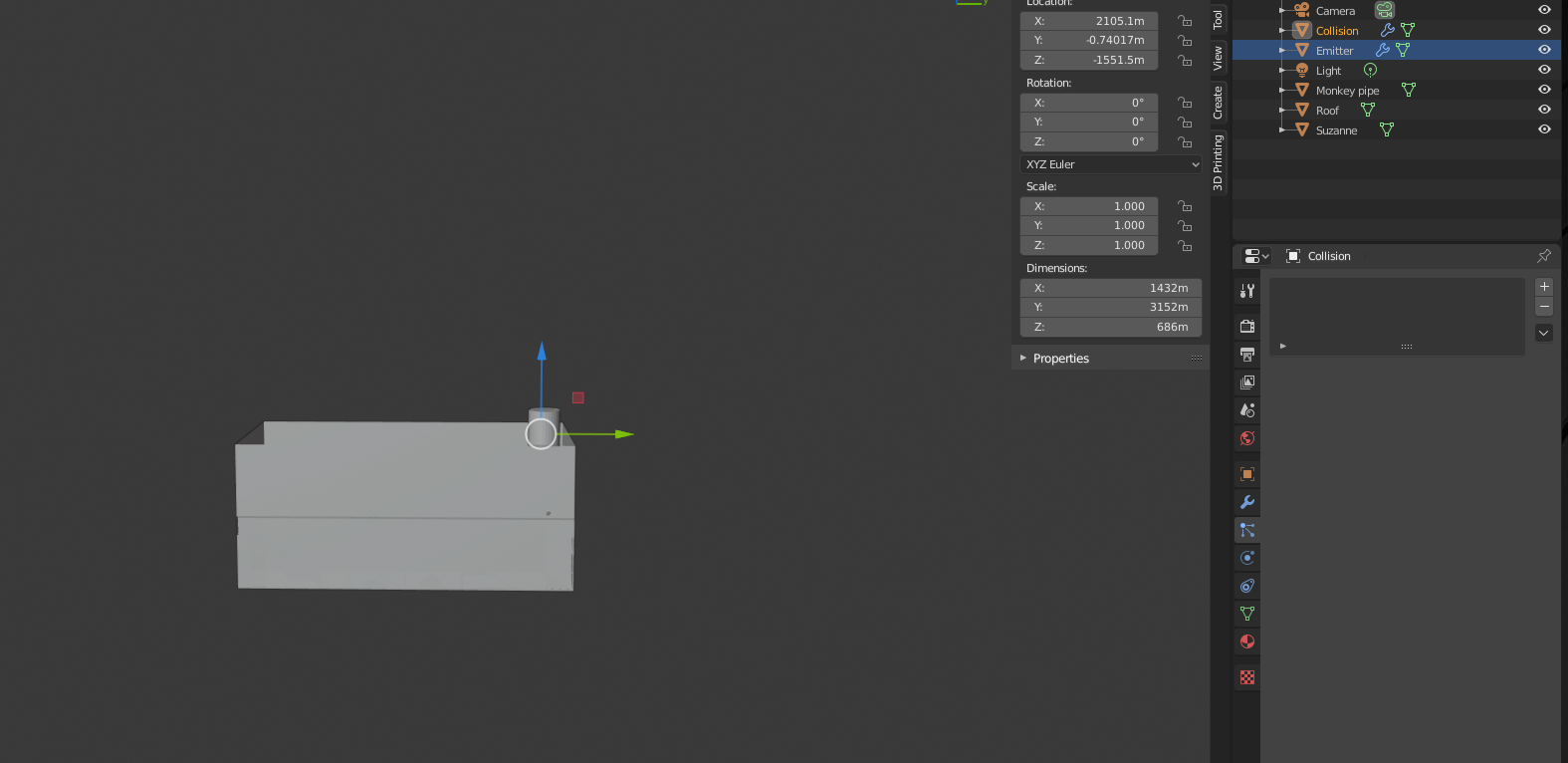Click the mesh data icon beside Roof
This screenshot has width=1568, height=763.
tap(1368, 110)
